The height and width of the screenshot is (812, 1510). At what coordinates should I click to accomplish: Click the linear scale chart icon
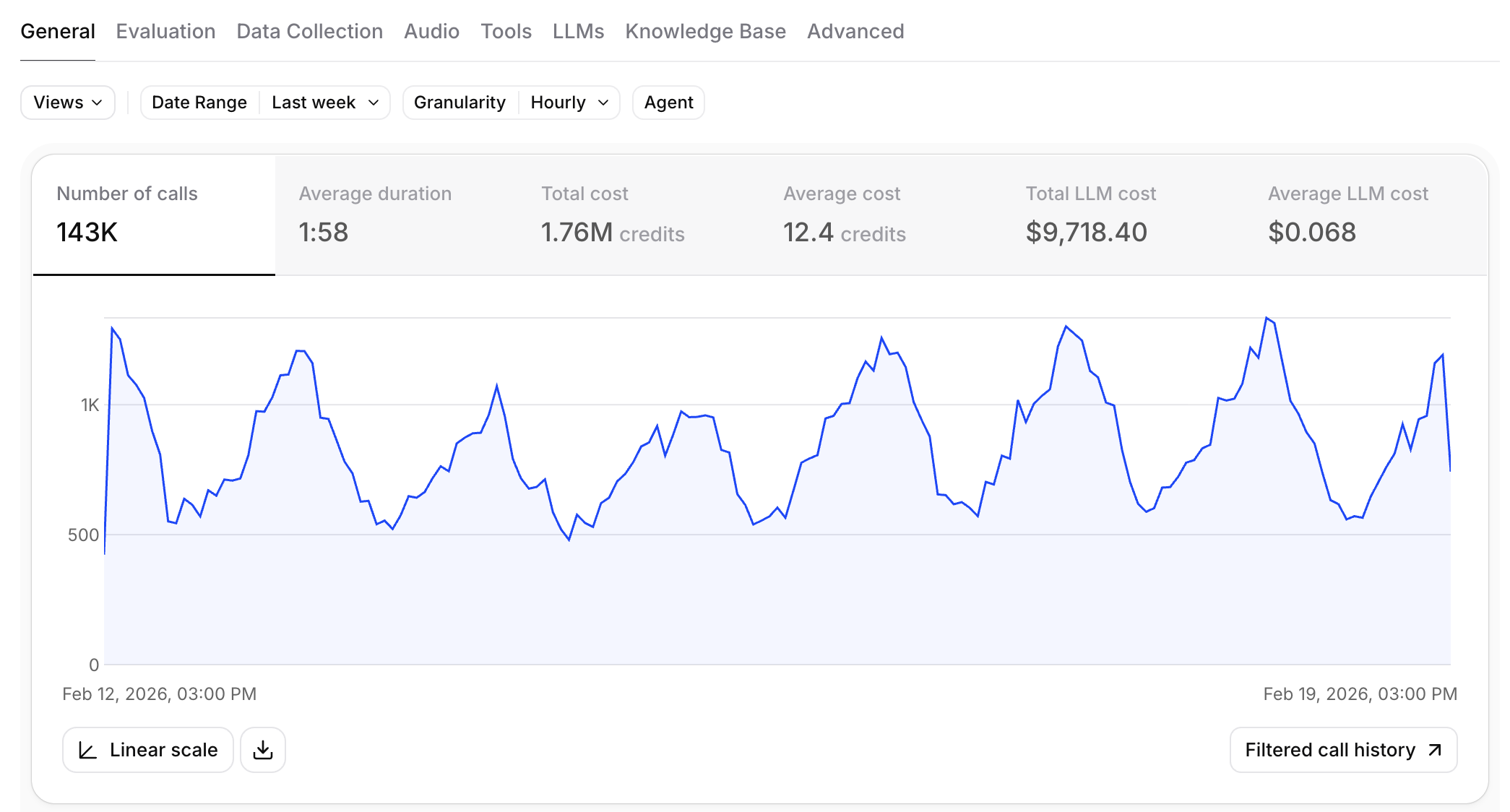click(x=88, y=750)
